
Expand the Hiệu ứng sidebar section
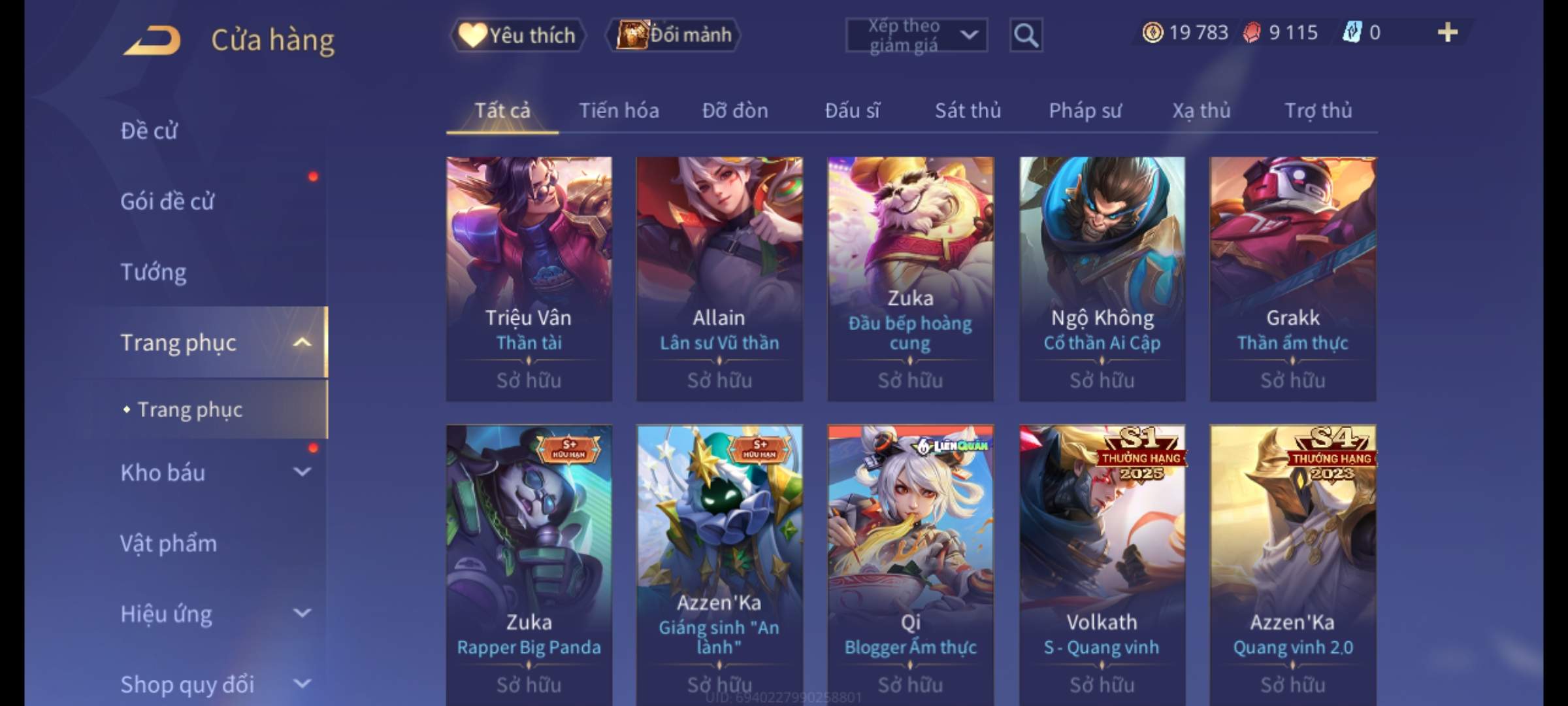(x=302, y=613)
